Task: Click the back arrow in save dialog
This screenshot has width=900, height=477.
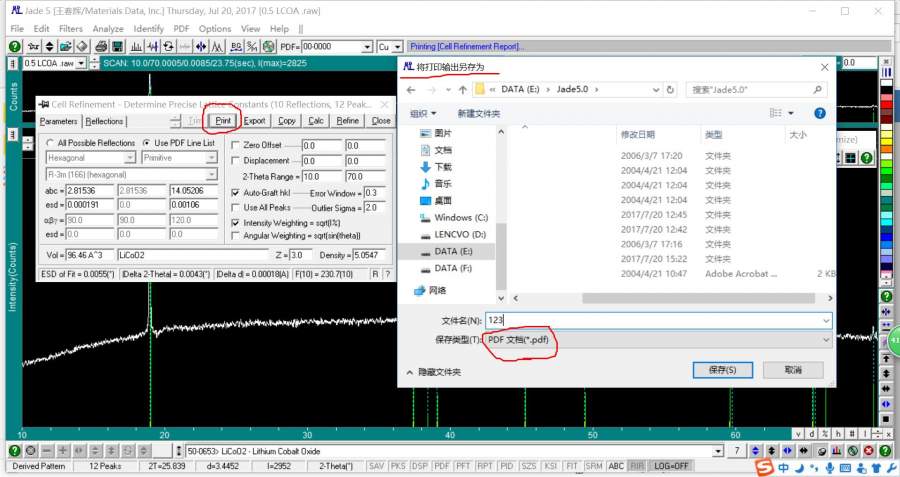Action: pyautogui.click(x=410, y=90)
